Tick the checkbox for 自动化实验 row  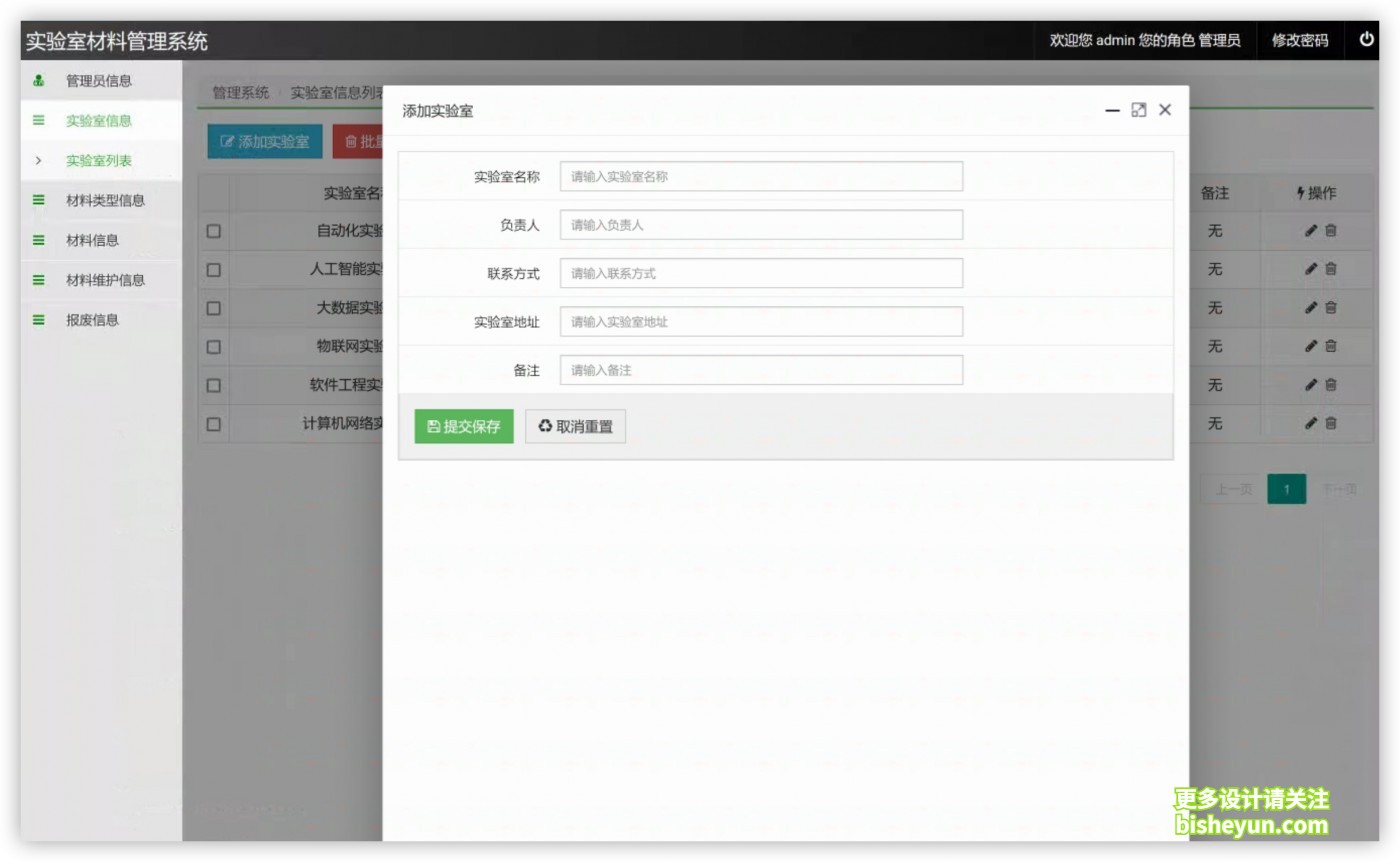coord(213,231)
